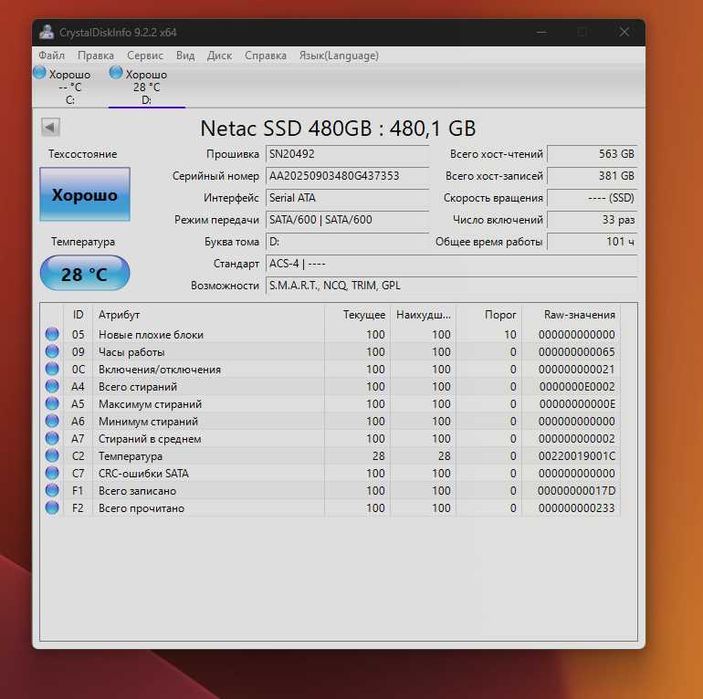Select the D: disk tab at 28 °C
Screen dimensions: 703x699
[146, 87]
